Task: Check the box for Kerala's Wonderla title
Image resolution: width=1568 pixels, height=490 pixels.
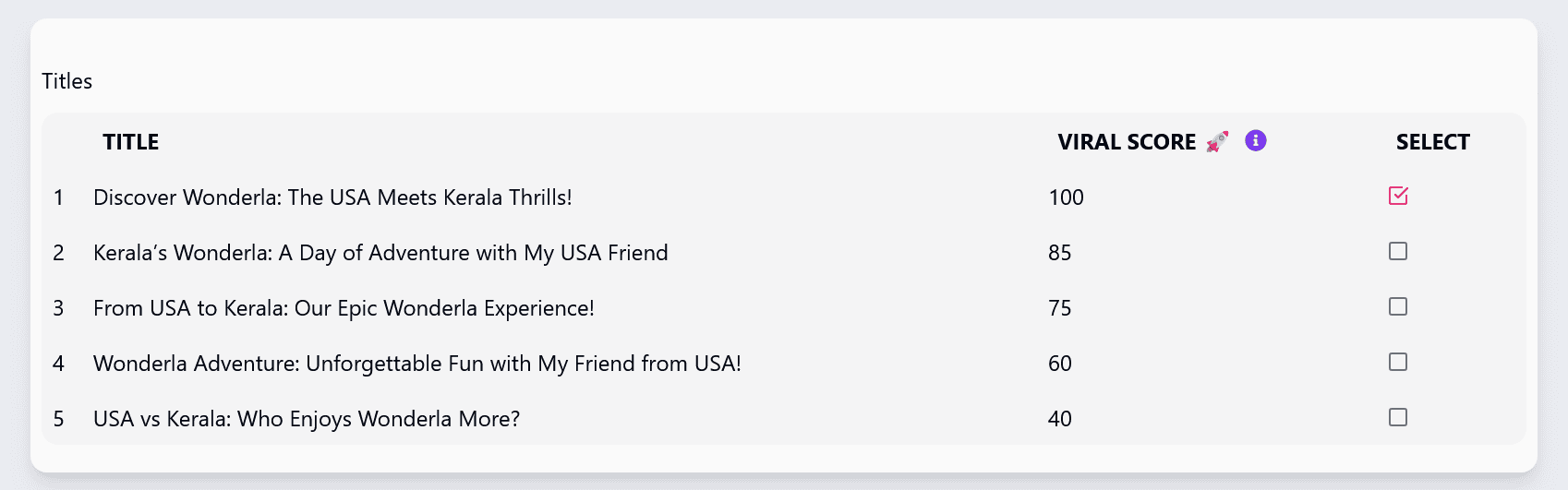Action: 1398,251
